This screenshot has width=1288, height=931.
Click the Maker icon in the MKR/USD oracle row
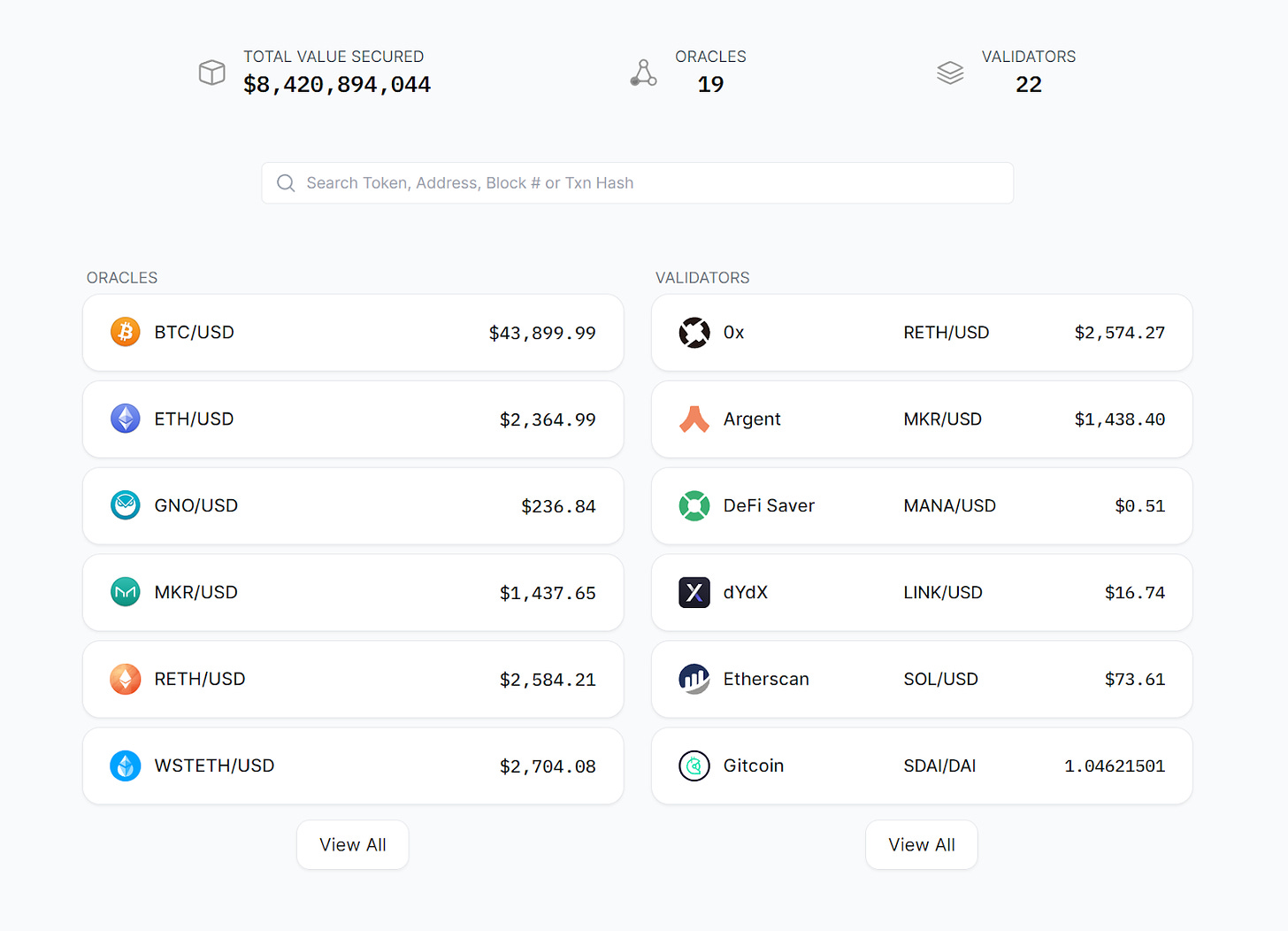tap(126, 592)
